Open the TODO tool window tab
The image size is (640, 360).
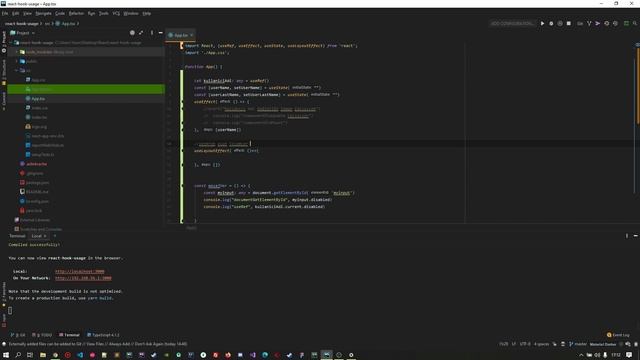[42, 335]
